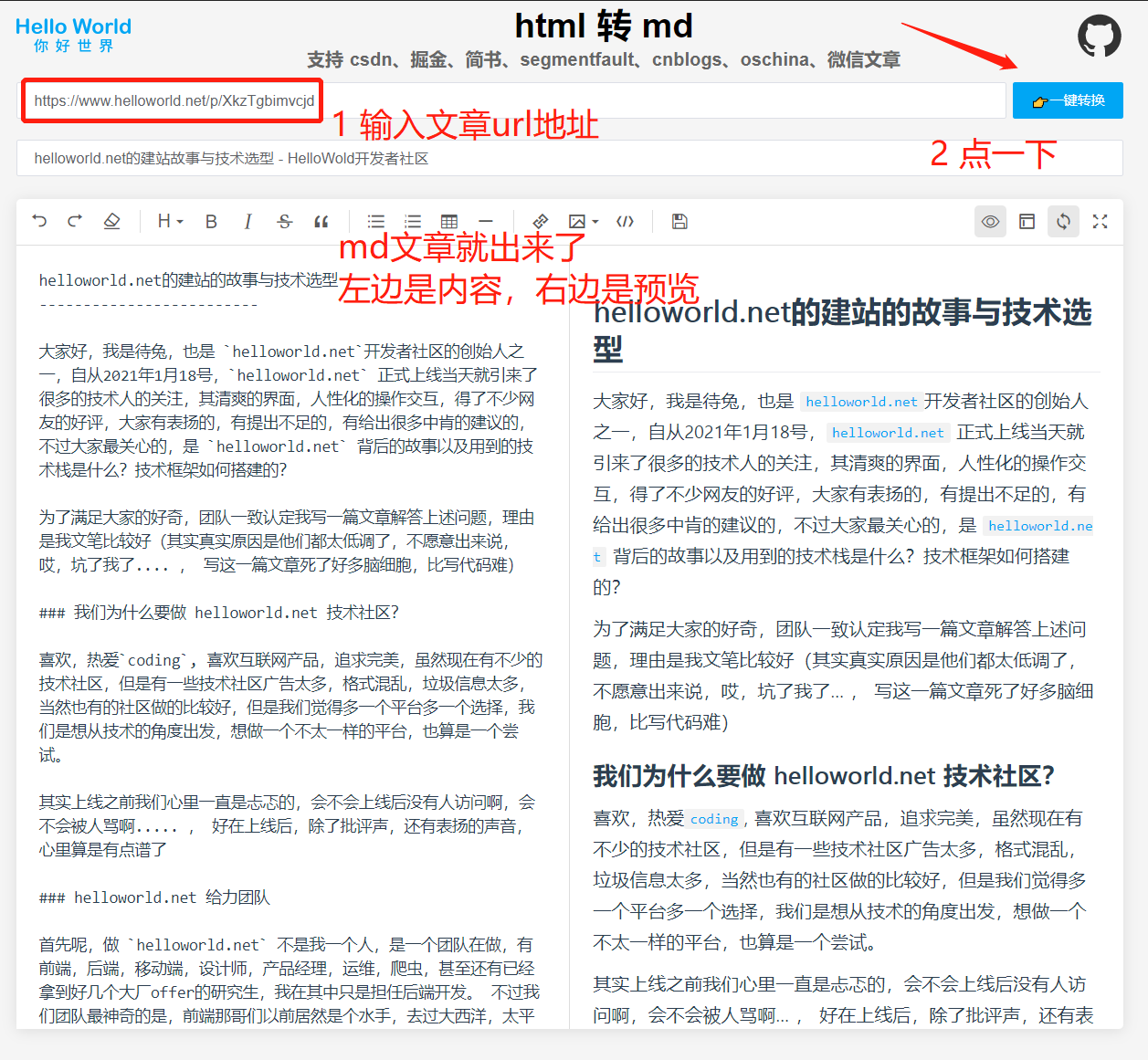Redo the last change
The width and height of the screenshot is (1148, 1060).
coord(75,221)
